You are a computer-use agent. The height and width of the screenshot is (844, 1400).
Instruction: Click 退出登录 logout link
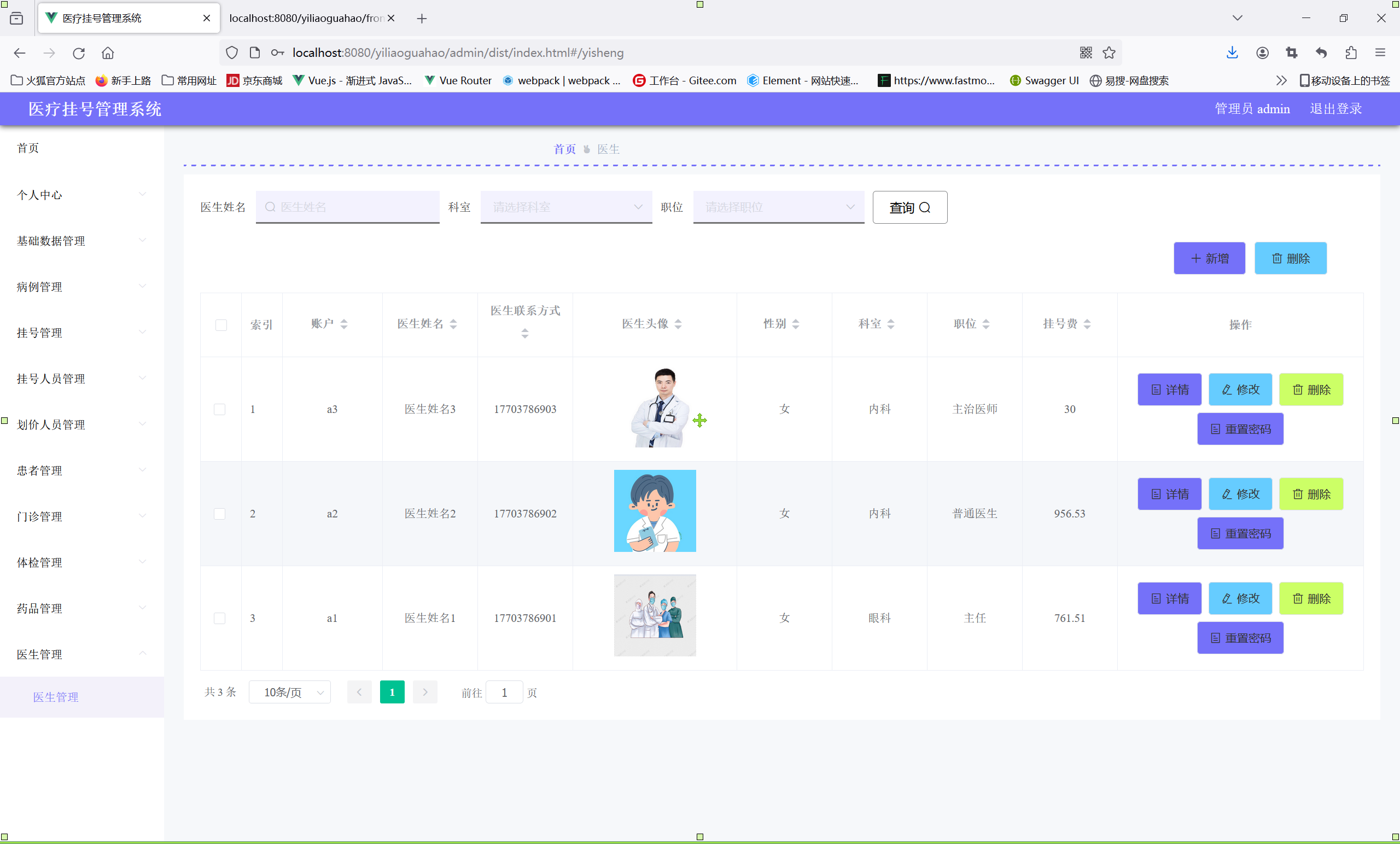pos(1336,108)
